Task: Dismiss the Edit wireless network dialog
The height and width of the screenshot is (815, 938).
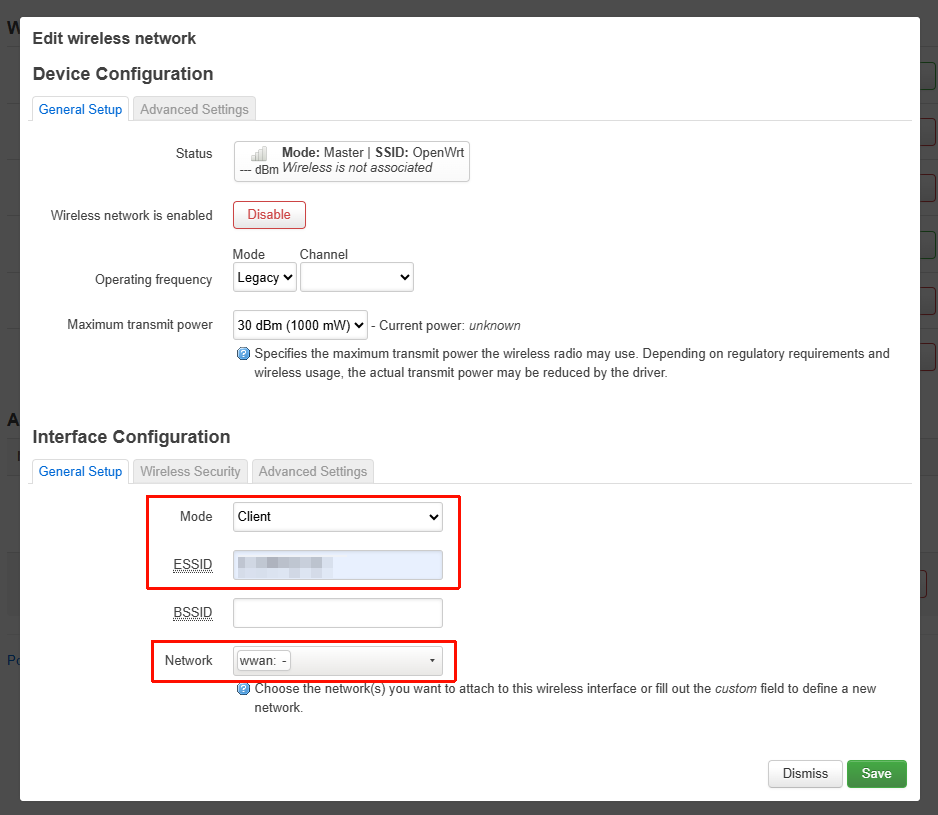Action: click(805, 773)
